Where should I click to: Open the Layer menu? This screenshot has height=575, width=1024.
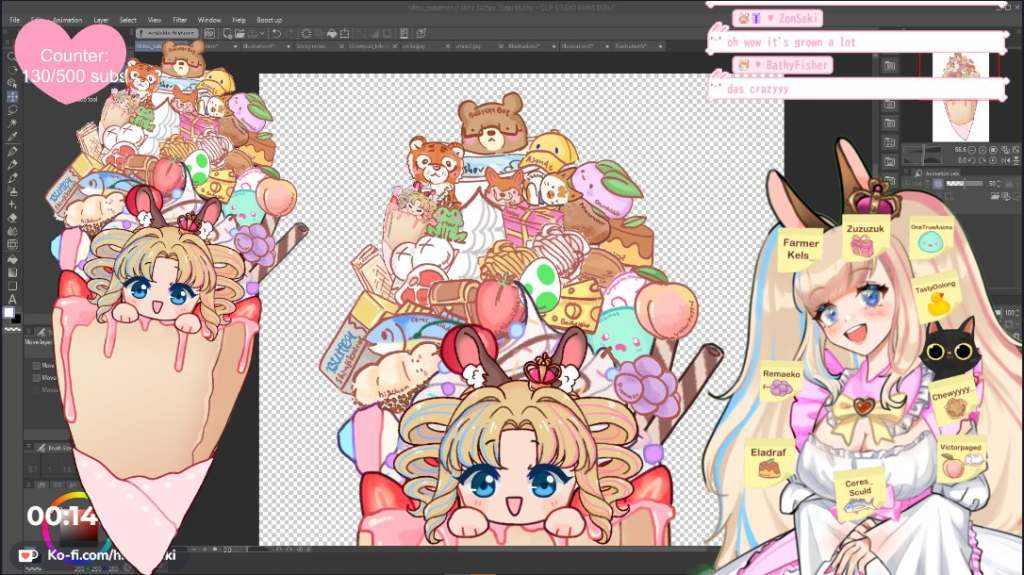101,20
